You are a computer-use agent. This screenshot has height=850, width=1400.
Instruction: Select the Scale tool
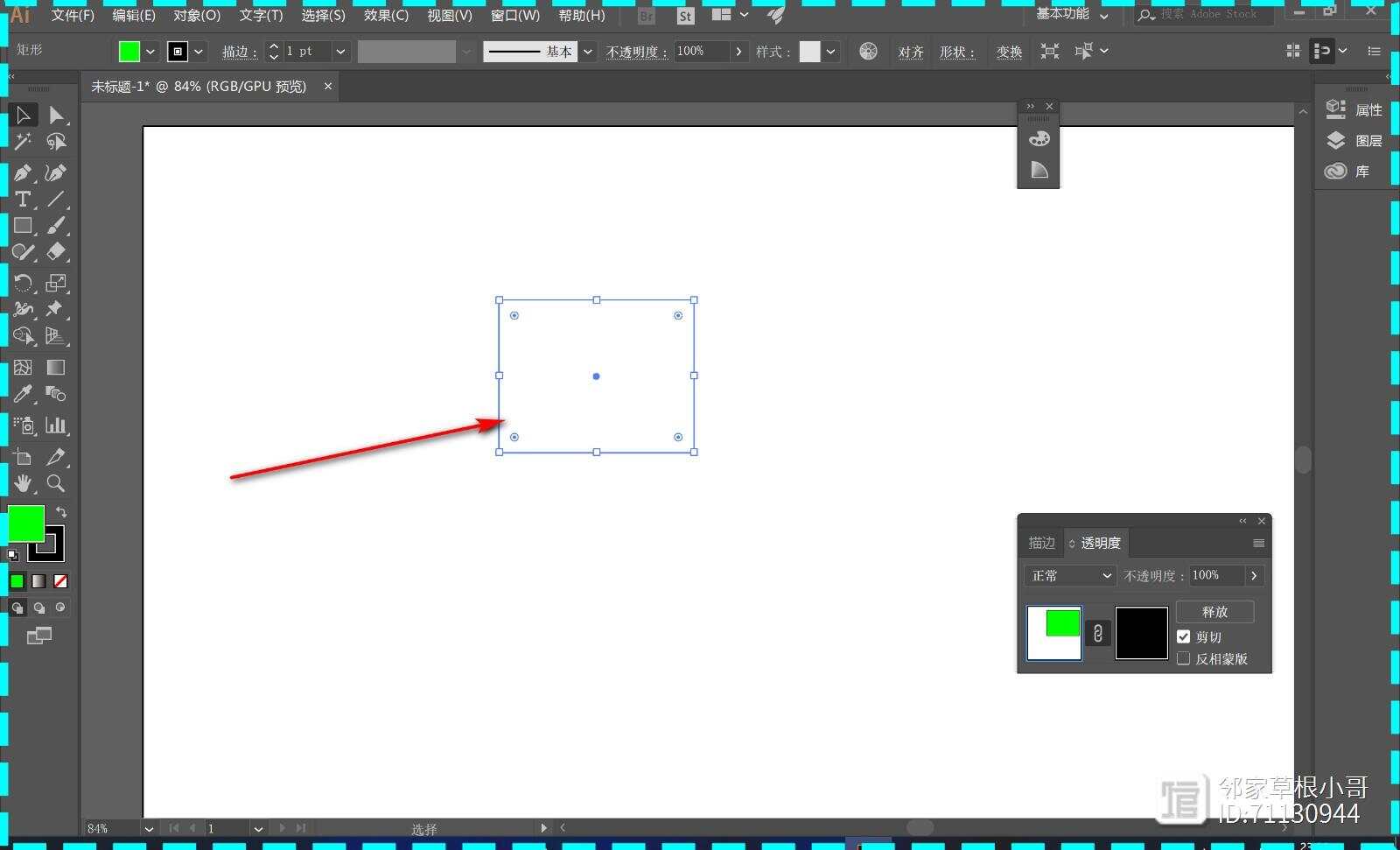click(56, 283)
